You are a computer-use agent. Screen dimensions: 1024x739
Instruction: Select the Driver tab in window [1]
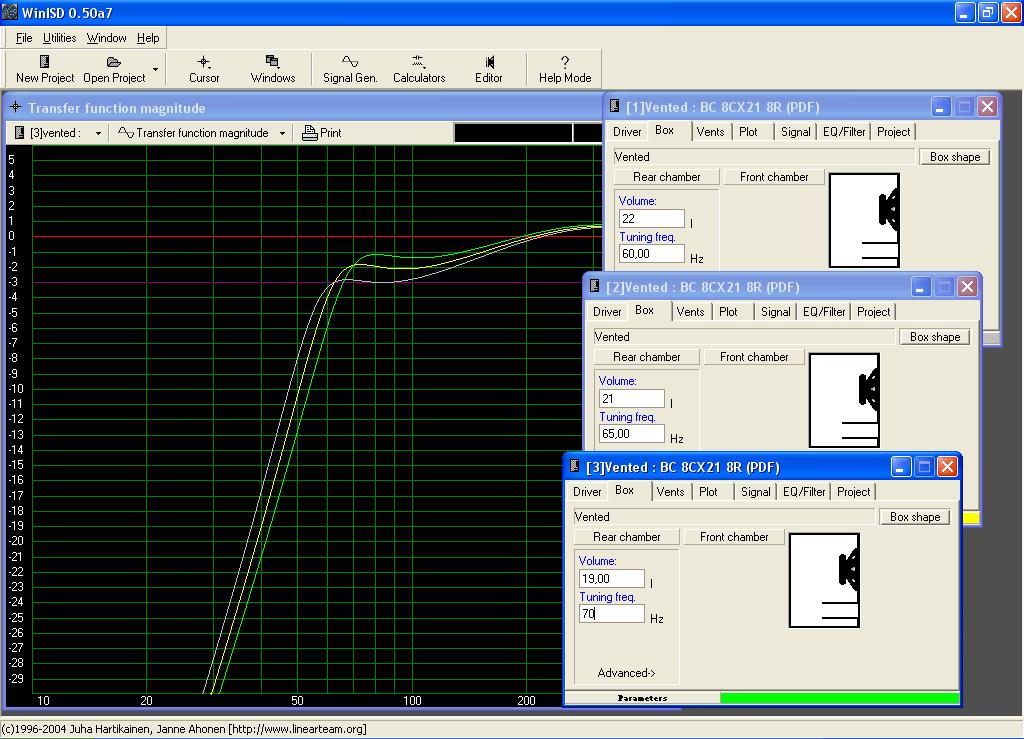[x=627, y=131]
